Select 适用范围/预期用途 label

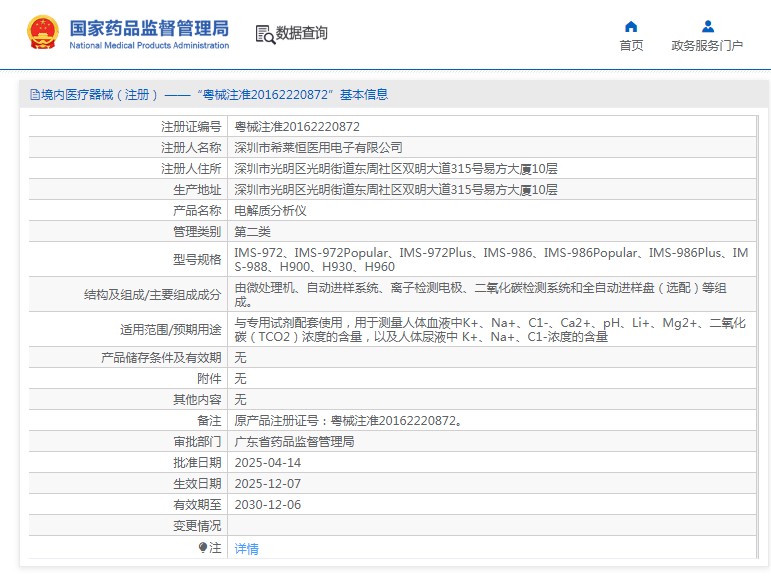[171, 330]
